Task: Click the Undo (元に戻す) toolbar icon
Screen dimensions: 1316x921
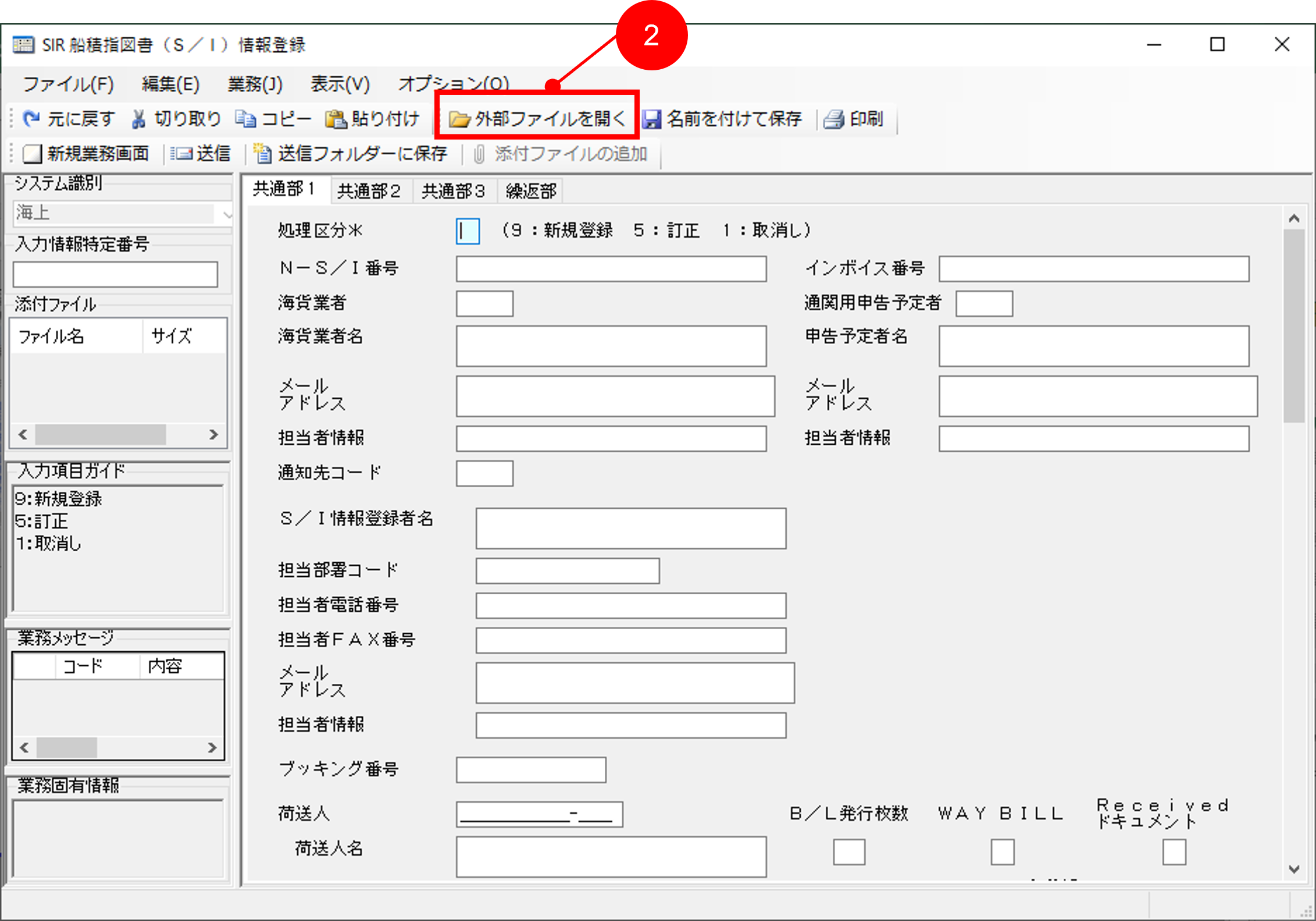Action: pyautogui.click(x=31, y=119)
